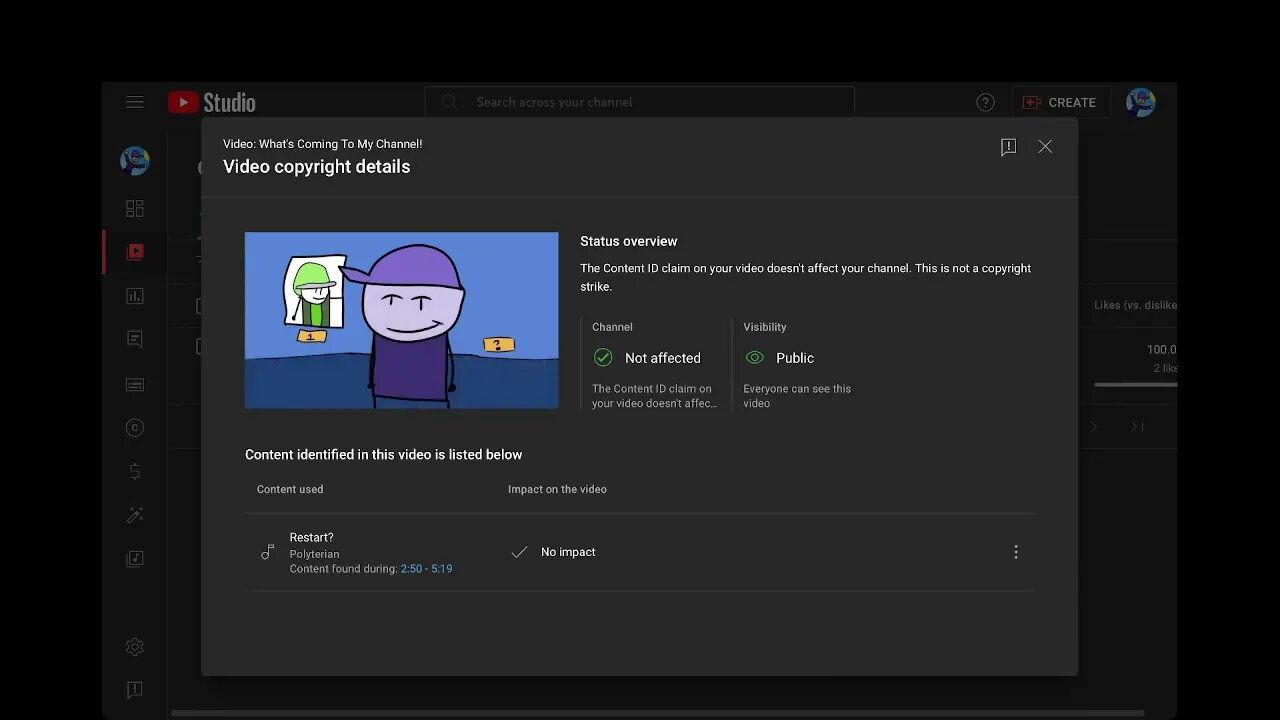Click the Public visibility eye icon

755,357
